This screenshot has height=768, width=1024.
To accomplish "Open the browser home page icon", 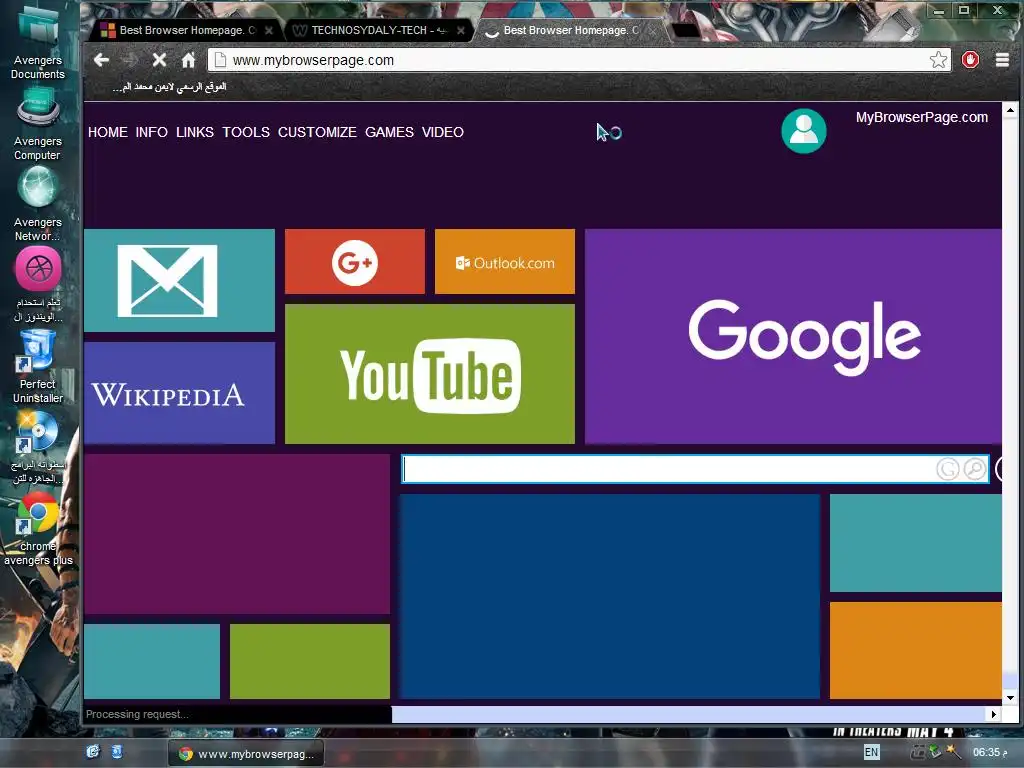I will click(x=188, y=60).
